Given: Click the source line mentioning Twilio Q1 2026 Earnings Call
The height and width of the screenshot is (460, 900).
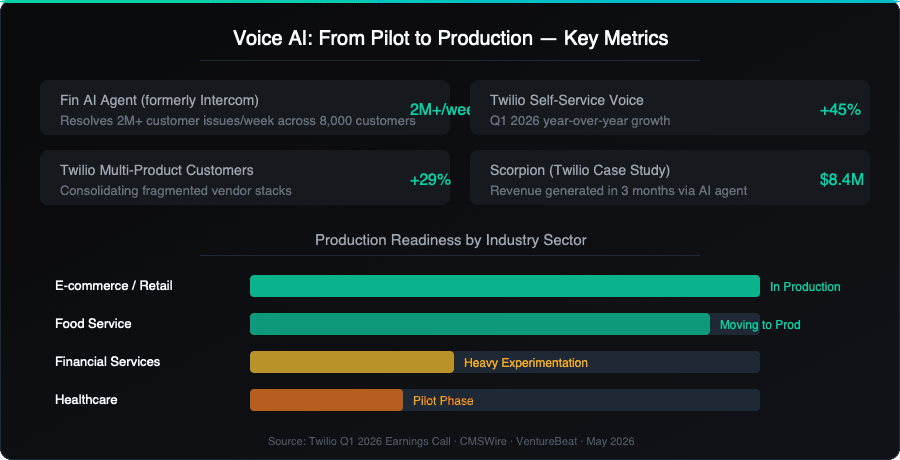Looking at the screenshot, I should [x=451, y=441].
